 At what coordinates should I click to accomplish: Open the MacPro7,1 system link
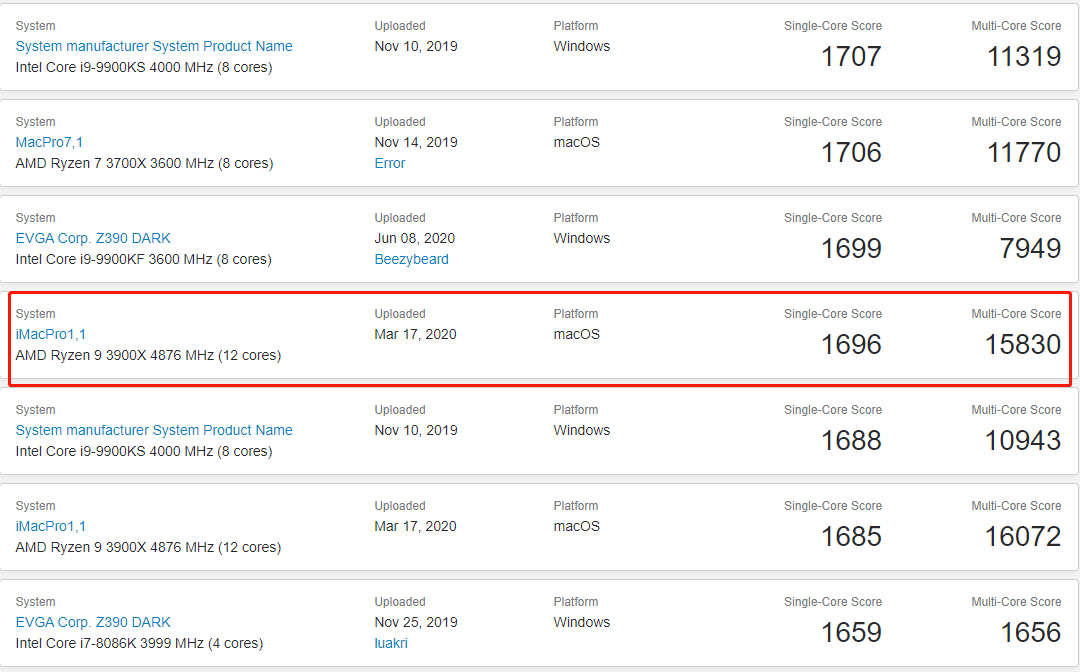pyautogui.click(x=49, y=143)
